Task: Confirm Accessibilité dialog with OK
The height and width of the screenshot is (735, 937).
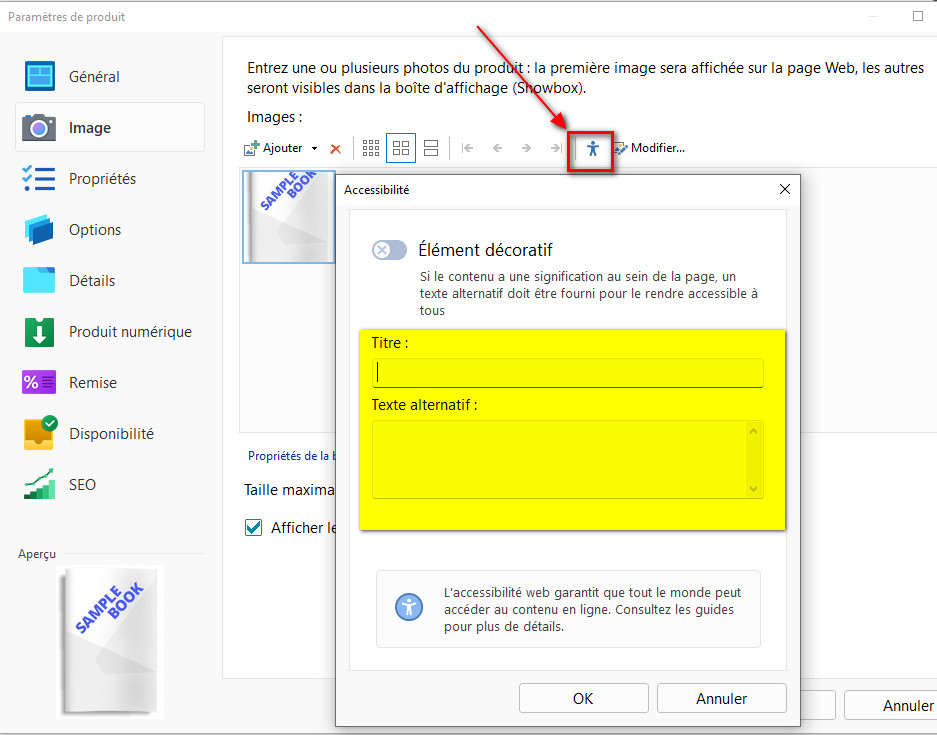Action: (x=583, y=699)
